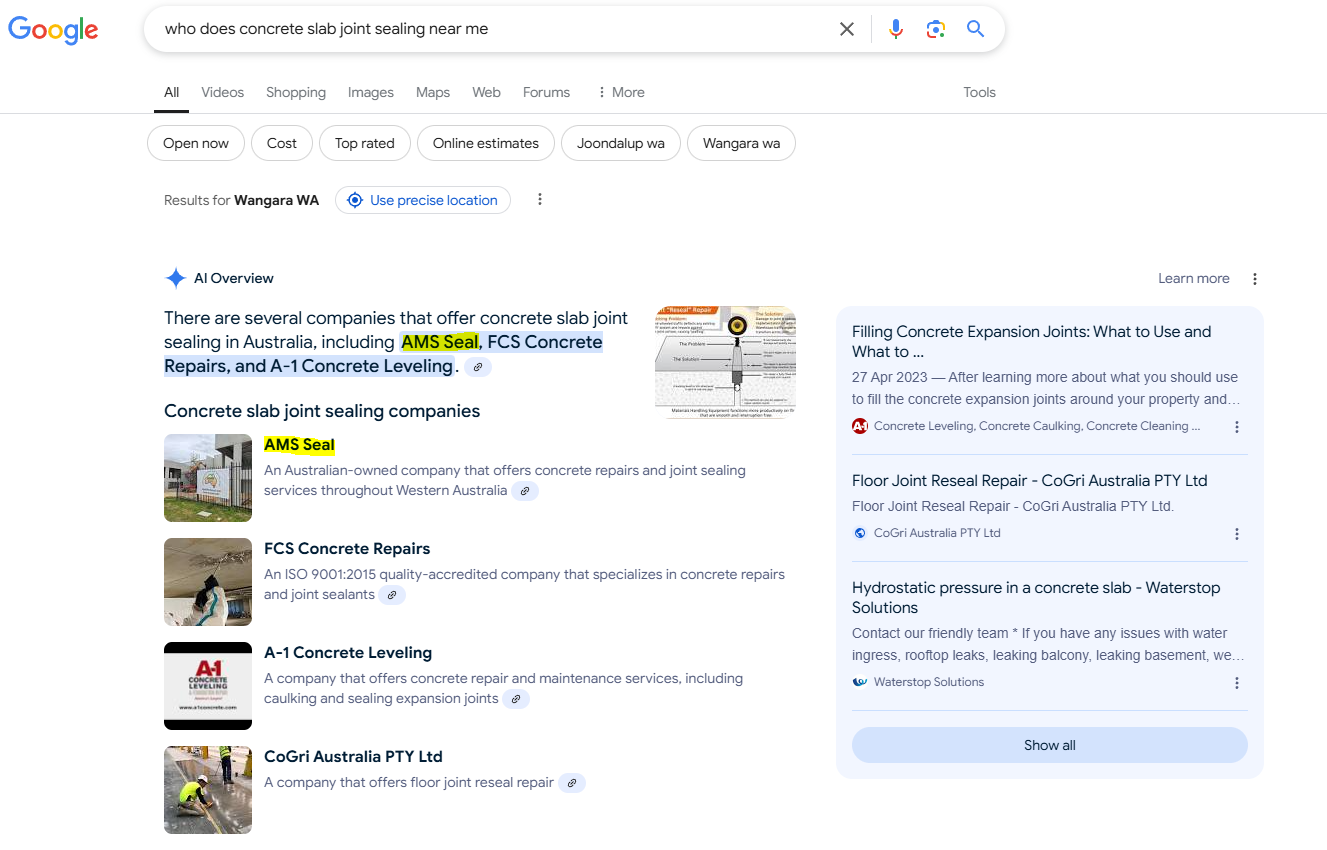Clear the search query with X icon
This screenshot has height=850, width=1327.
click(x=847, y=29)
